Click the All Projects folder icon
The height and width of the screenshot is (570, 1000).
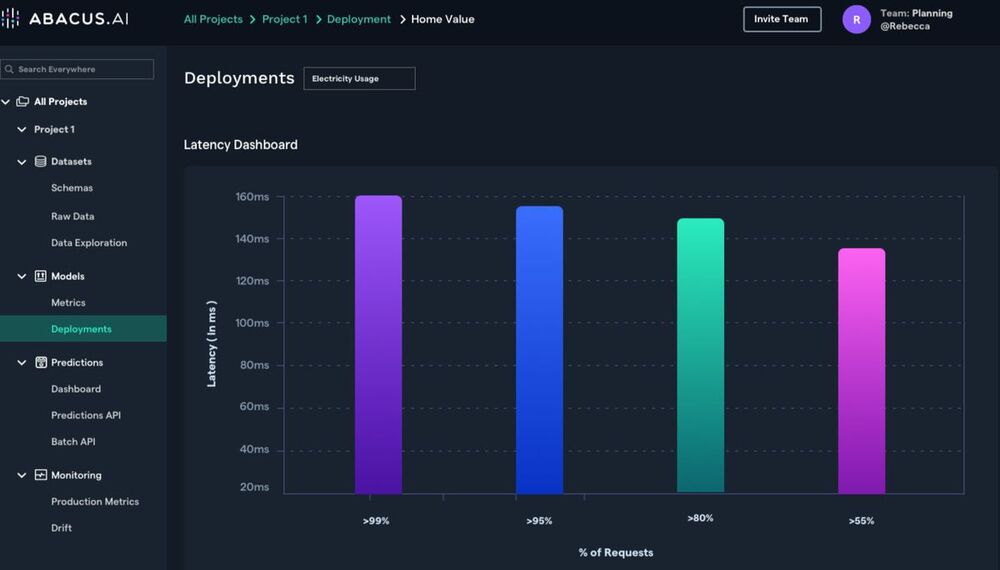(22, 102)
